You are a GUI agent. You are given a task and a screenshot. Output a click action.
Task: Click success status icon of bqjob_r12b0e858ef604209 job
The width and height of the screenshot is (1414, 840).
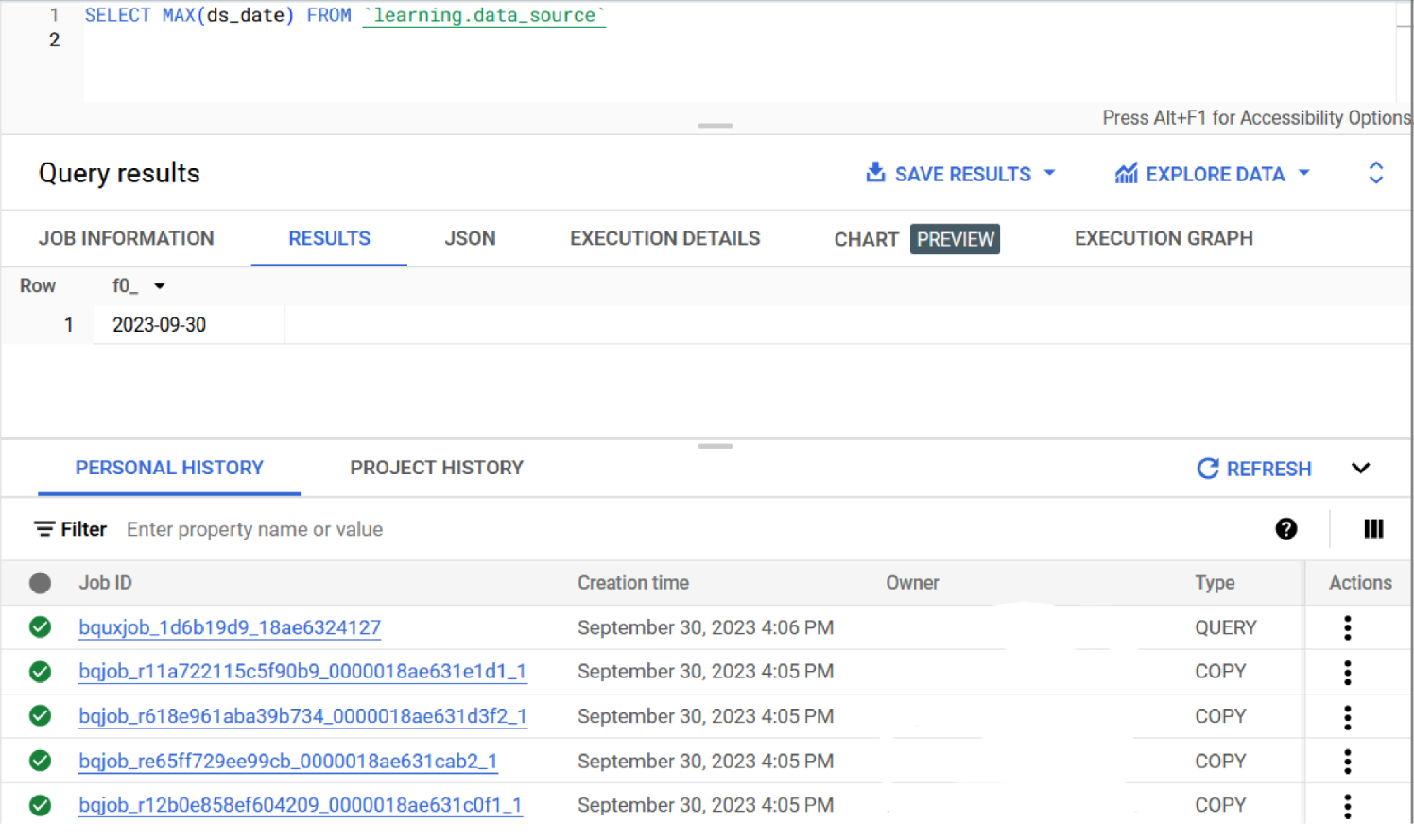(x=40, y=805)
